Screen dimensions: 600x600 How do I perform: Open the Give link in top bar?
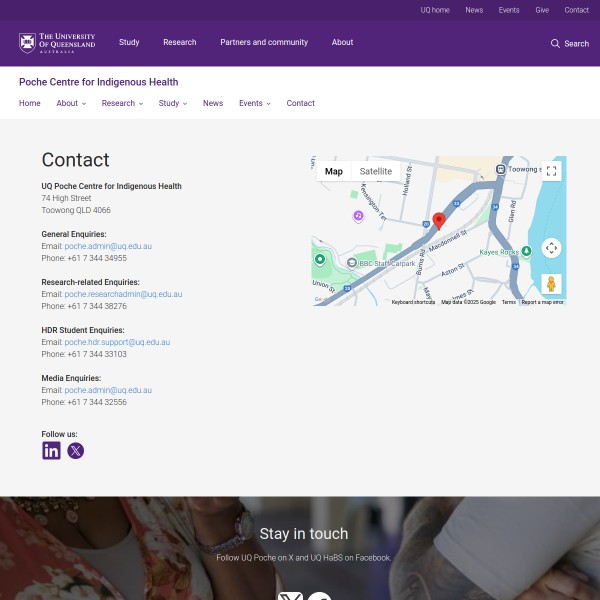coord(542,10)
